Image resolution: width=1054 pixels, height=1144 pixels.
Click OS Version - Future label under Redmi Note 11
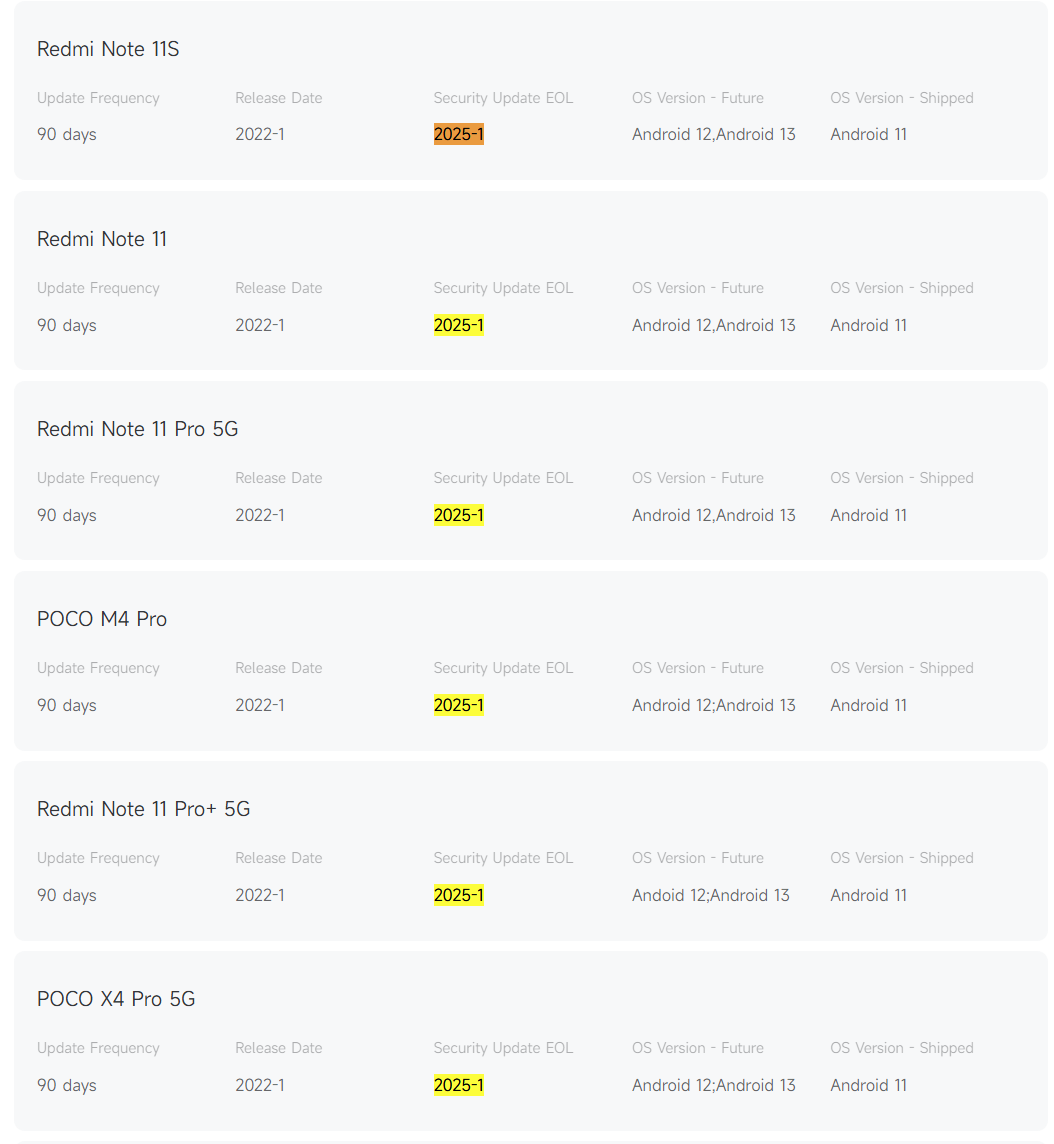tap(697, 288)
